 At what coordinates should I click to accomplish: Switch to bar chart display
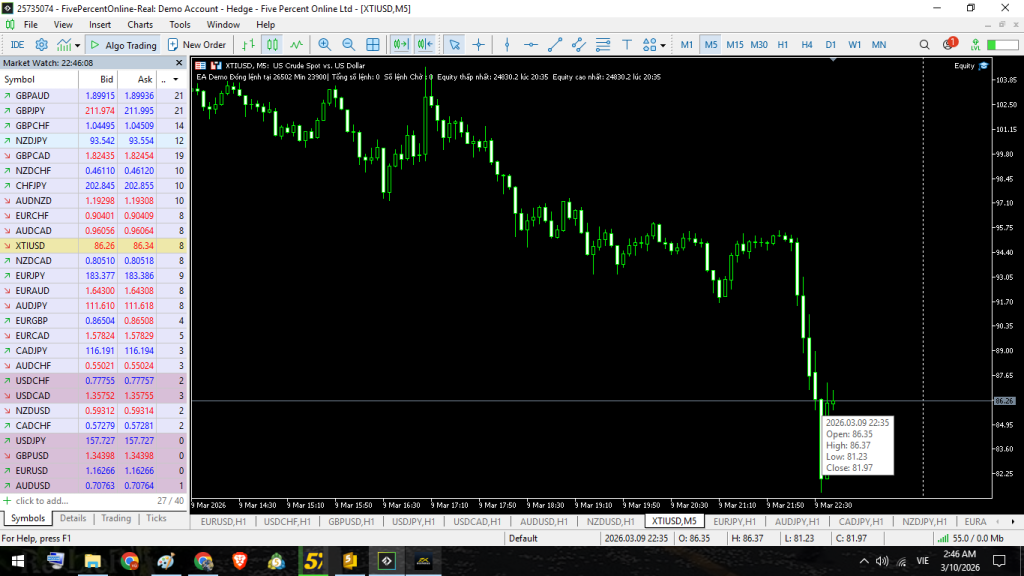[248, 44]
